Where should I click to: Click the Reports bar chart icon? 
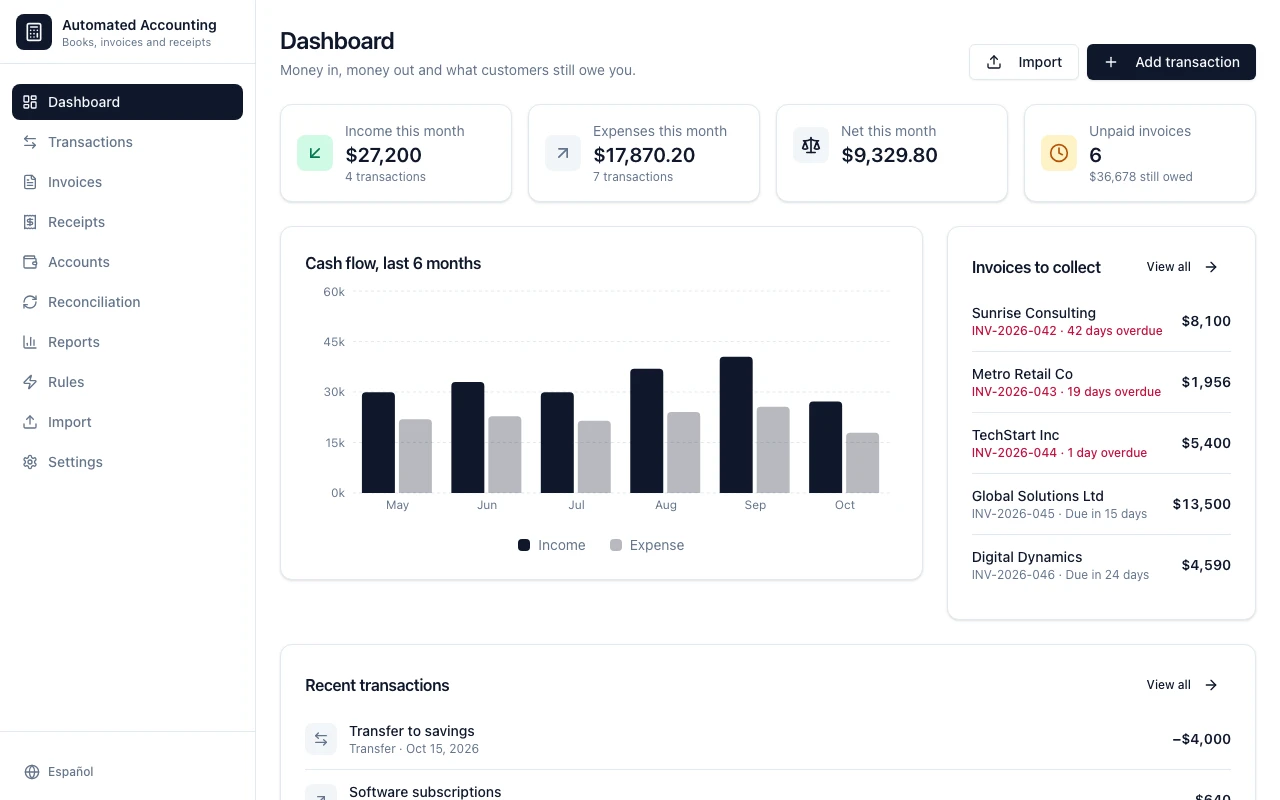pyautogui.click(x=30, y=342)
